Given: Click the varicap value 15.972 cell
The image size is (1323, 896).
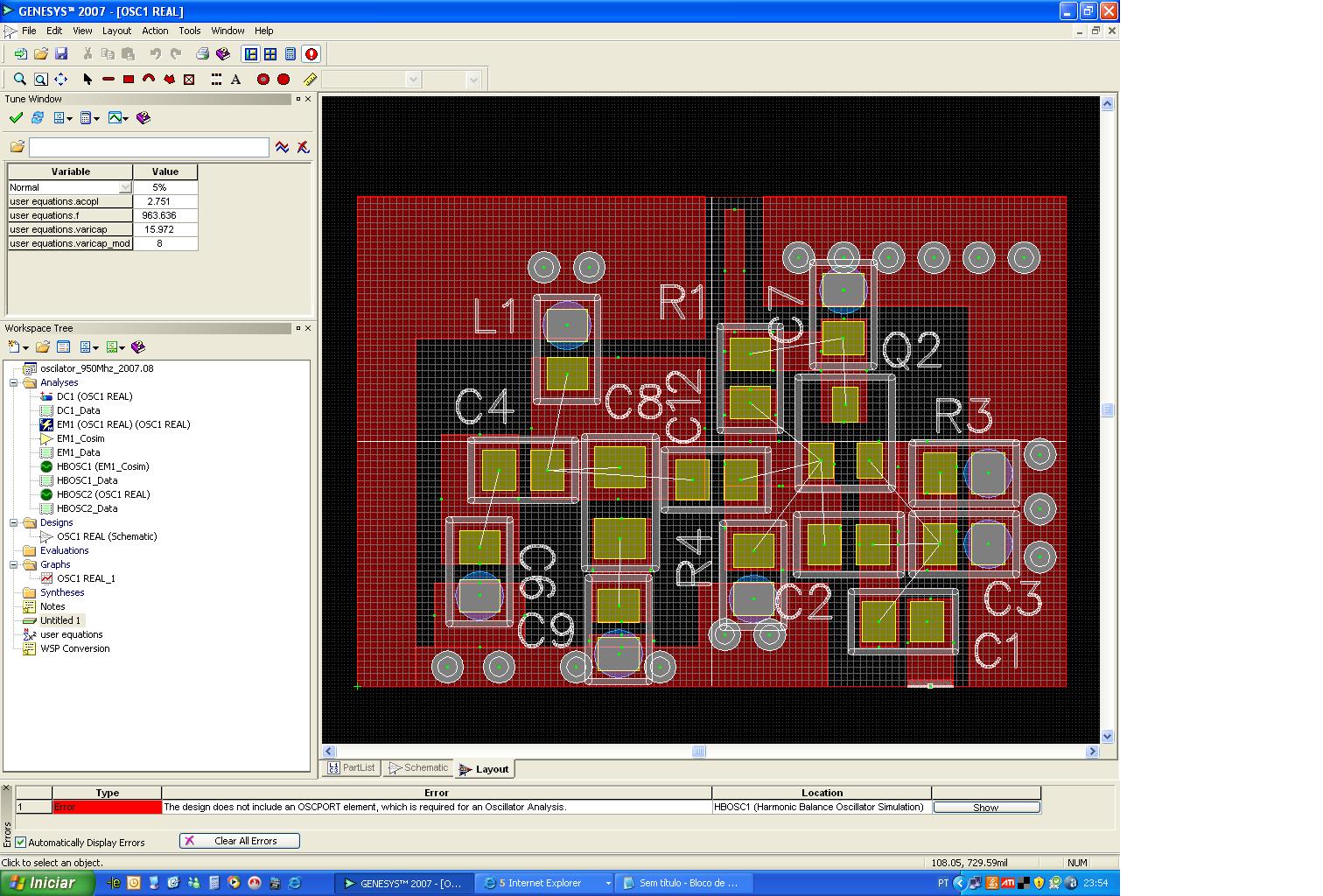Looking at the screenshot, I should point(165,229).
